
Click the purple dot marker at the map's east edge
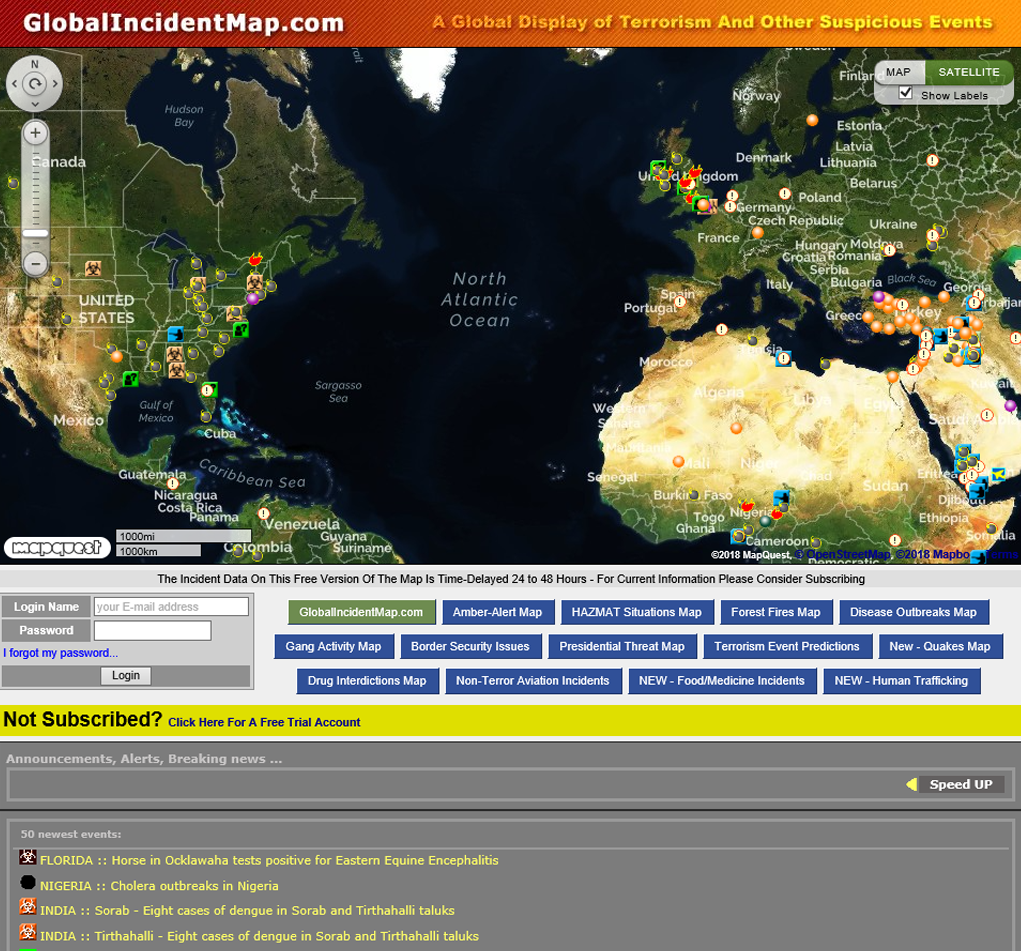point(1010,406)
